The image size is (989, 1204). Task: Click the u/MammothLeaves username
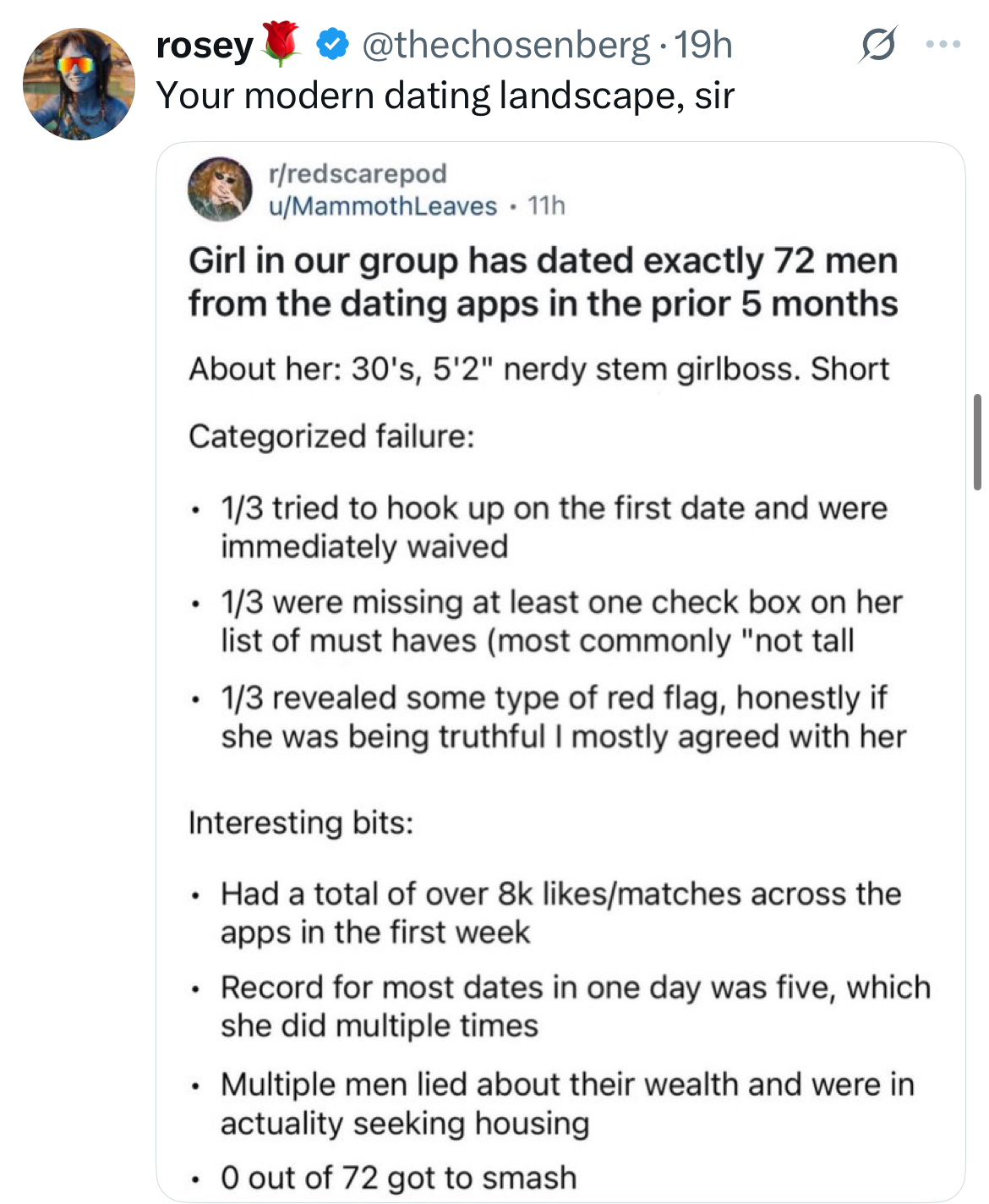pos(383,205)
